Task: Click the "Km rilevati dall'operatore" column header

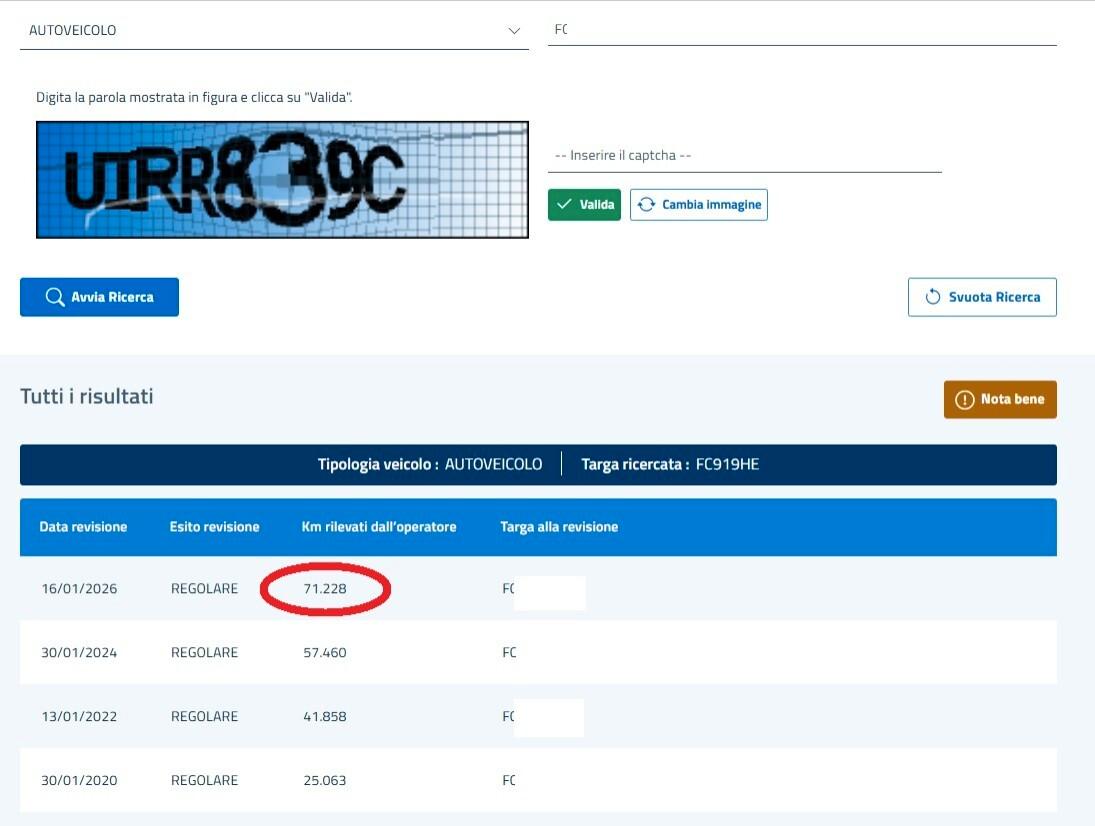Action: click(379, 526)
